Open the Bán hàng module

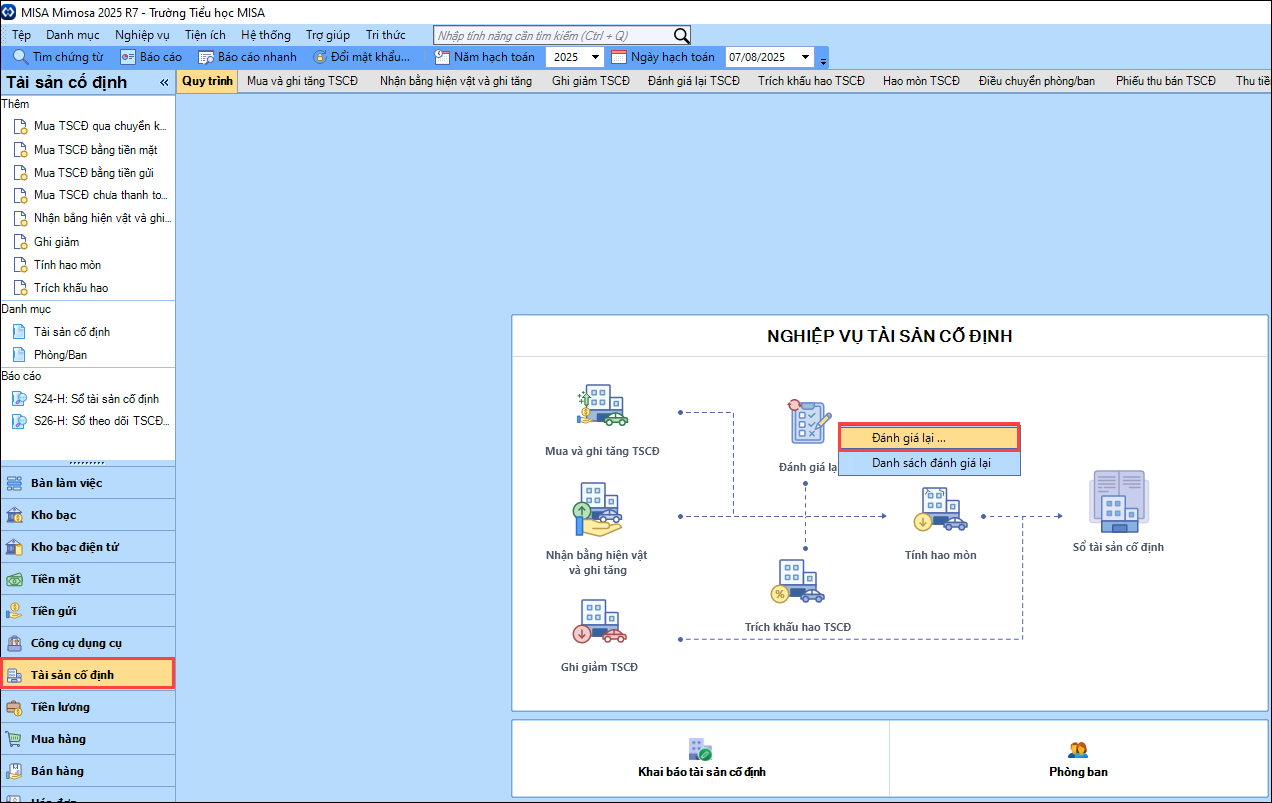point(88,771)
